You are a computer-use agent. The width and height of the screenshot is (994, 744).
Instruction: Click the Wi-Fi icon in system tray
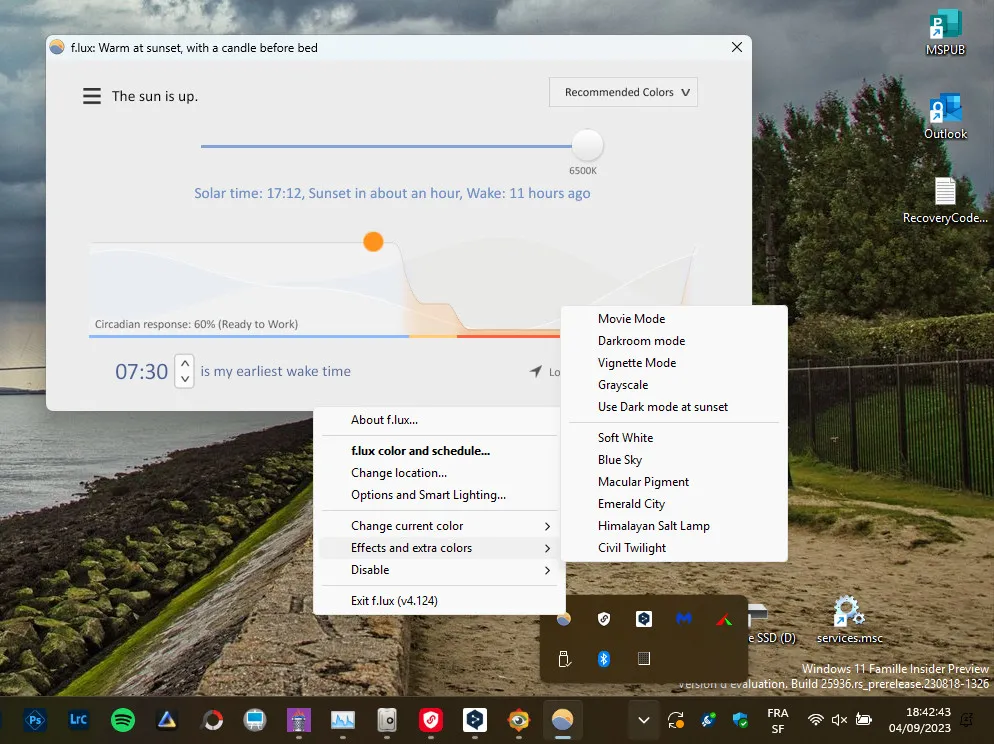[x=816, y=720]
